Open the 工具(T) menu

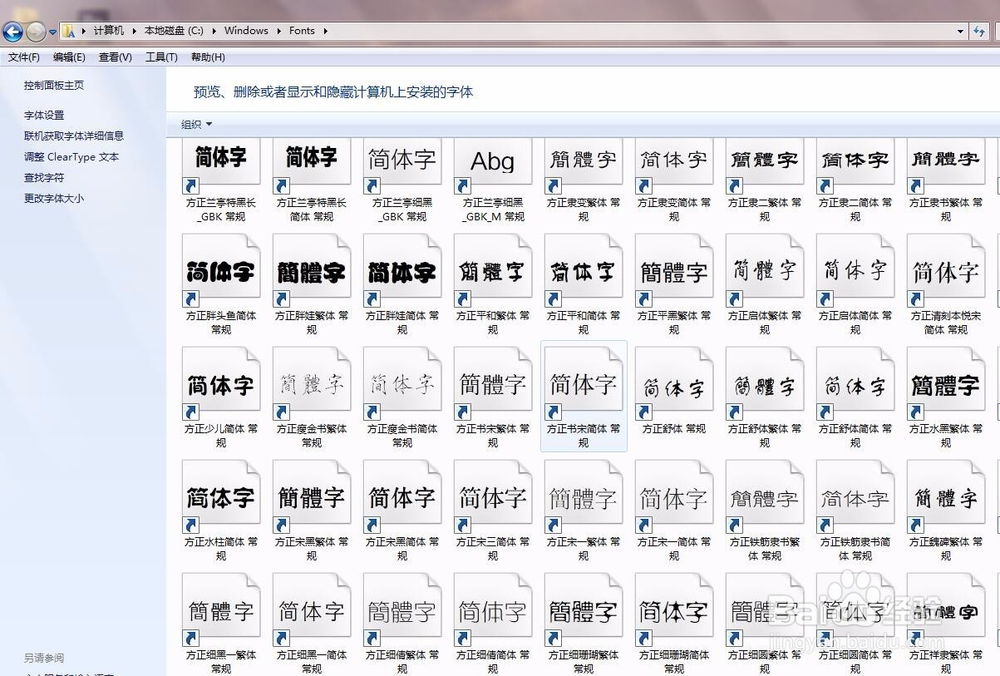(x=161, y=57)
